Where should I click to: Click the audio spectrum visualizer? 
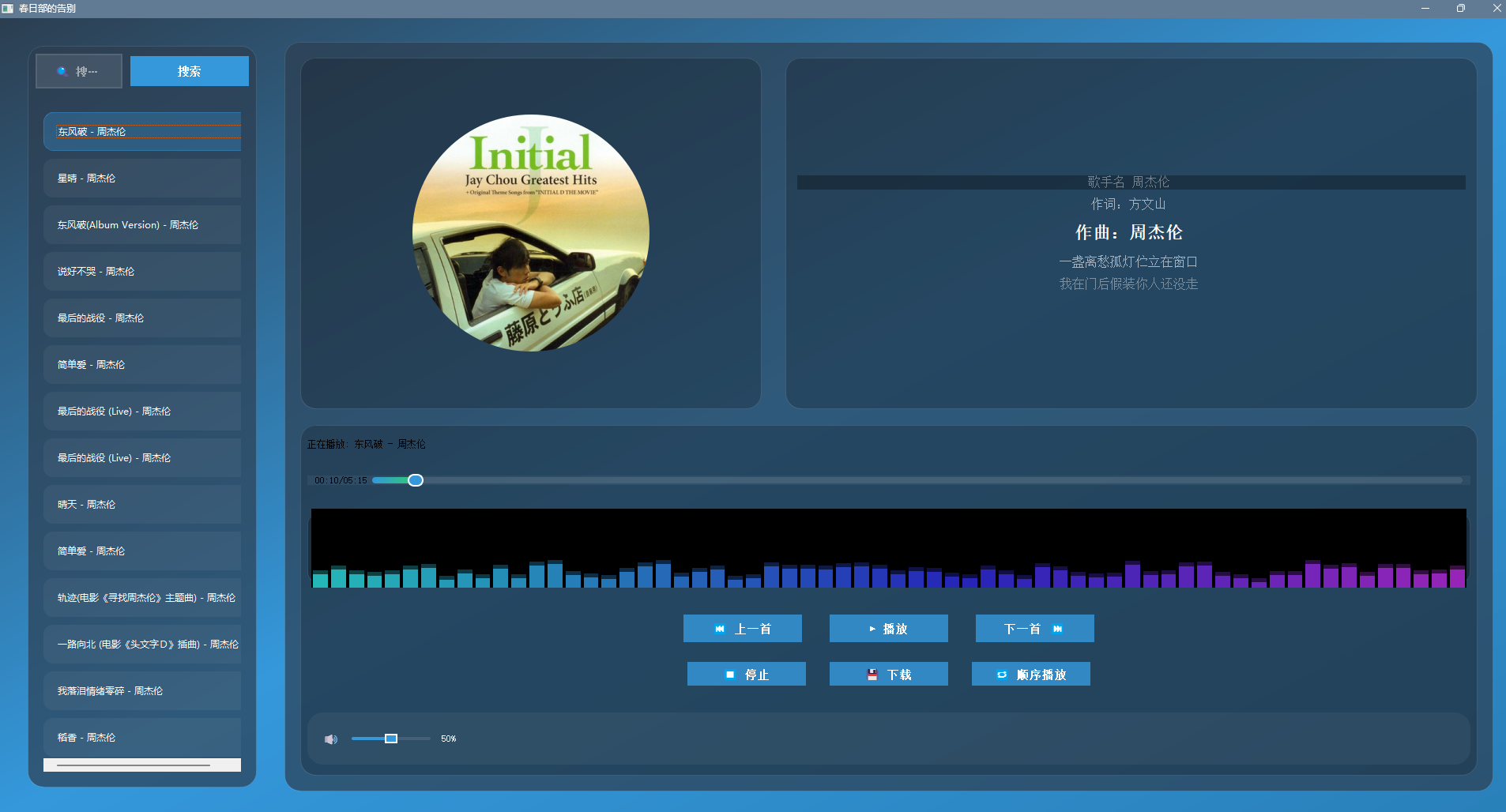pyautogui.click(x=889, y=548)
